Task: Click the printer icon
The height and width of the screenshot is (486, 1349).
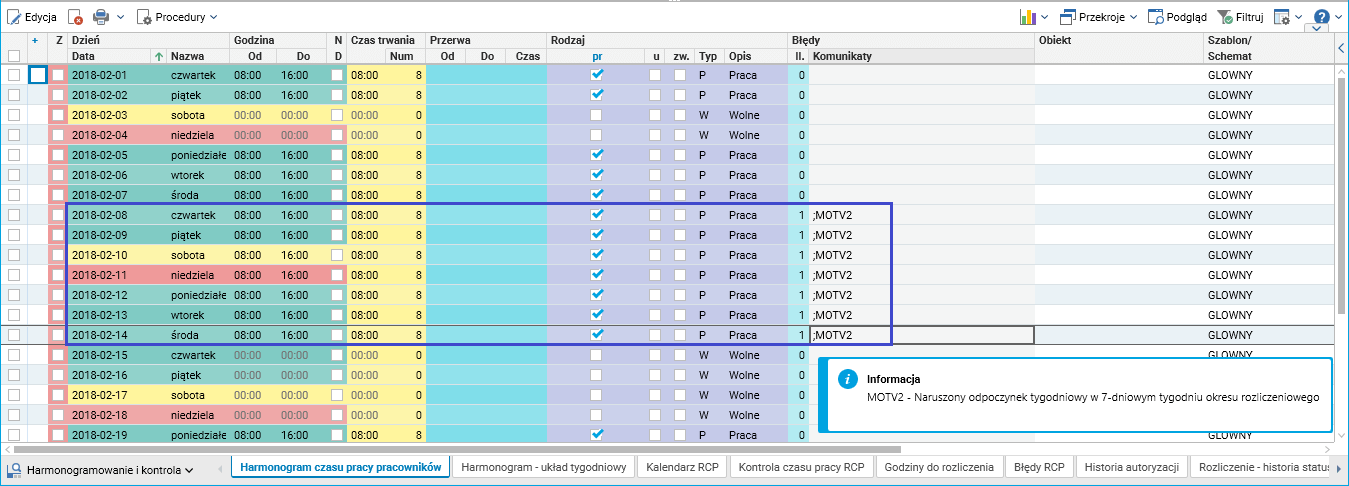Action: click(101, 17)
